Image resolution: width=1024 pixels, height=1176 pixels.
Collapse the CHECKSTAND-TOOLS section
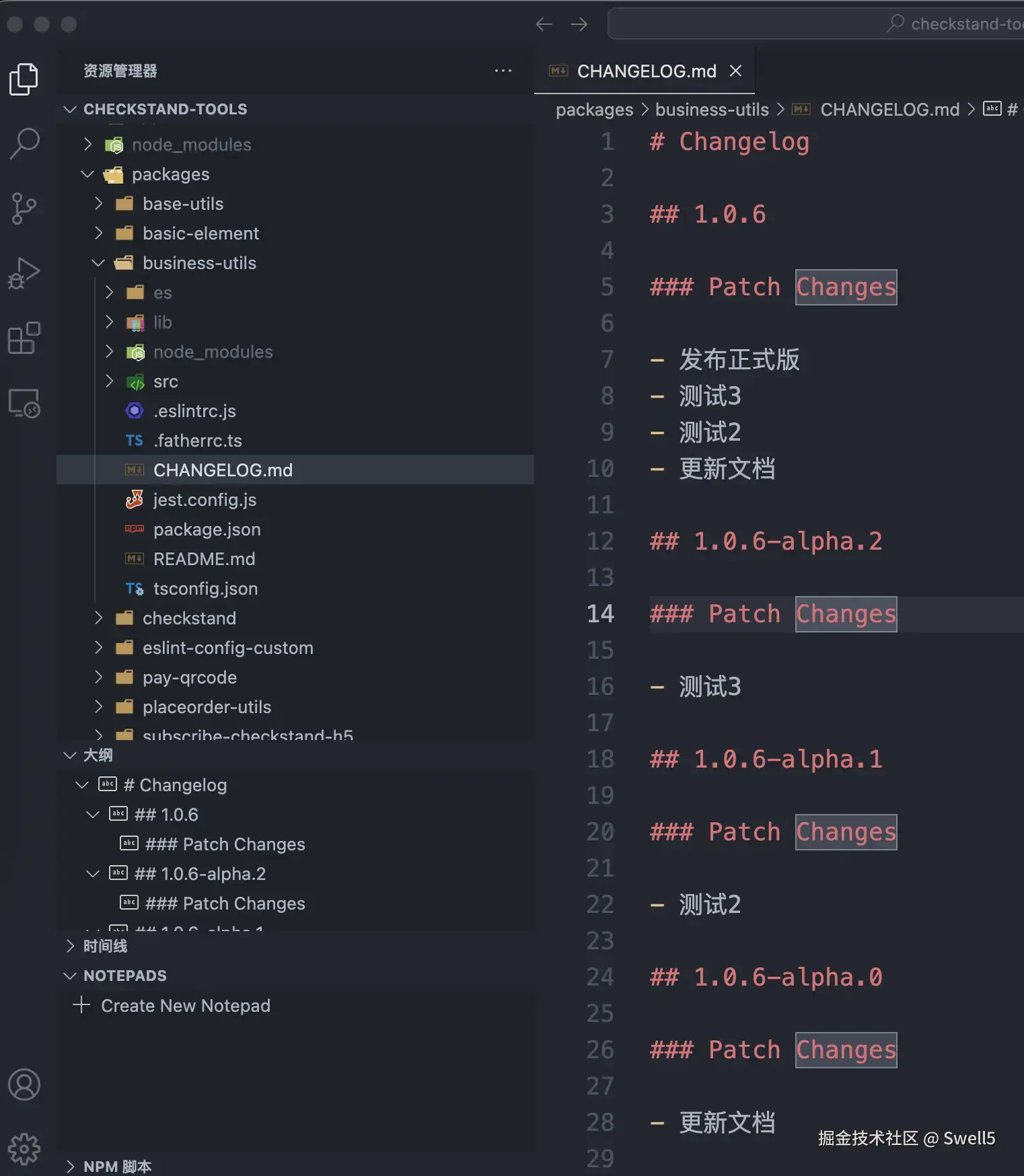pyautogui.click(x=70, y=109)
